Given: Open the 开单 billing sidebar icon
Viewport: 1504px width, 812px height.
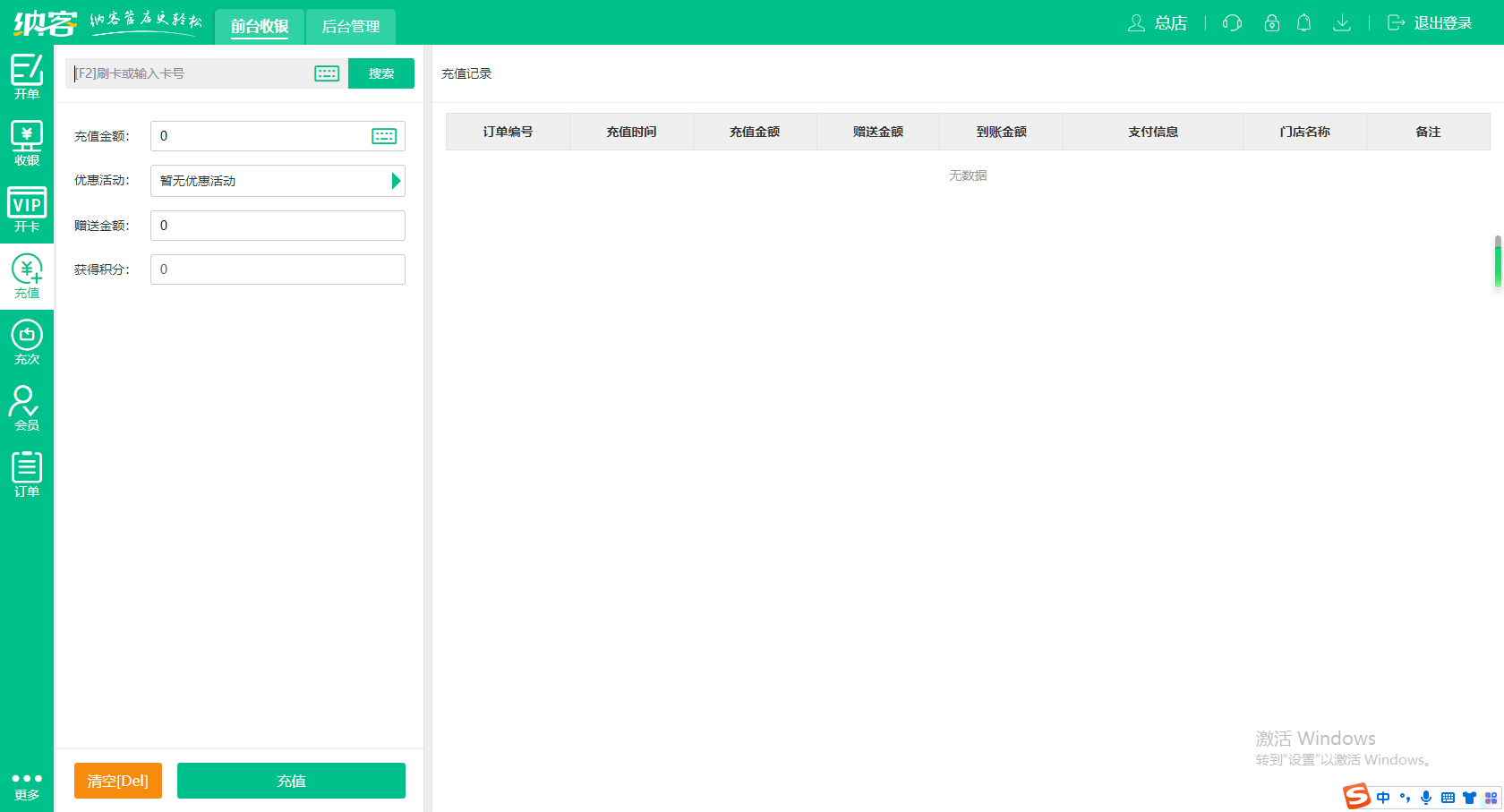Looking at the screenshot, I should [27, 77].
